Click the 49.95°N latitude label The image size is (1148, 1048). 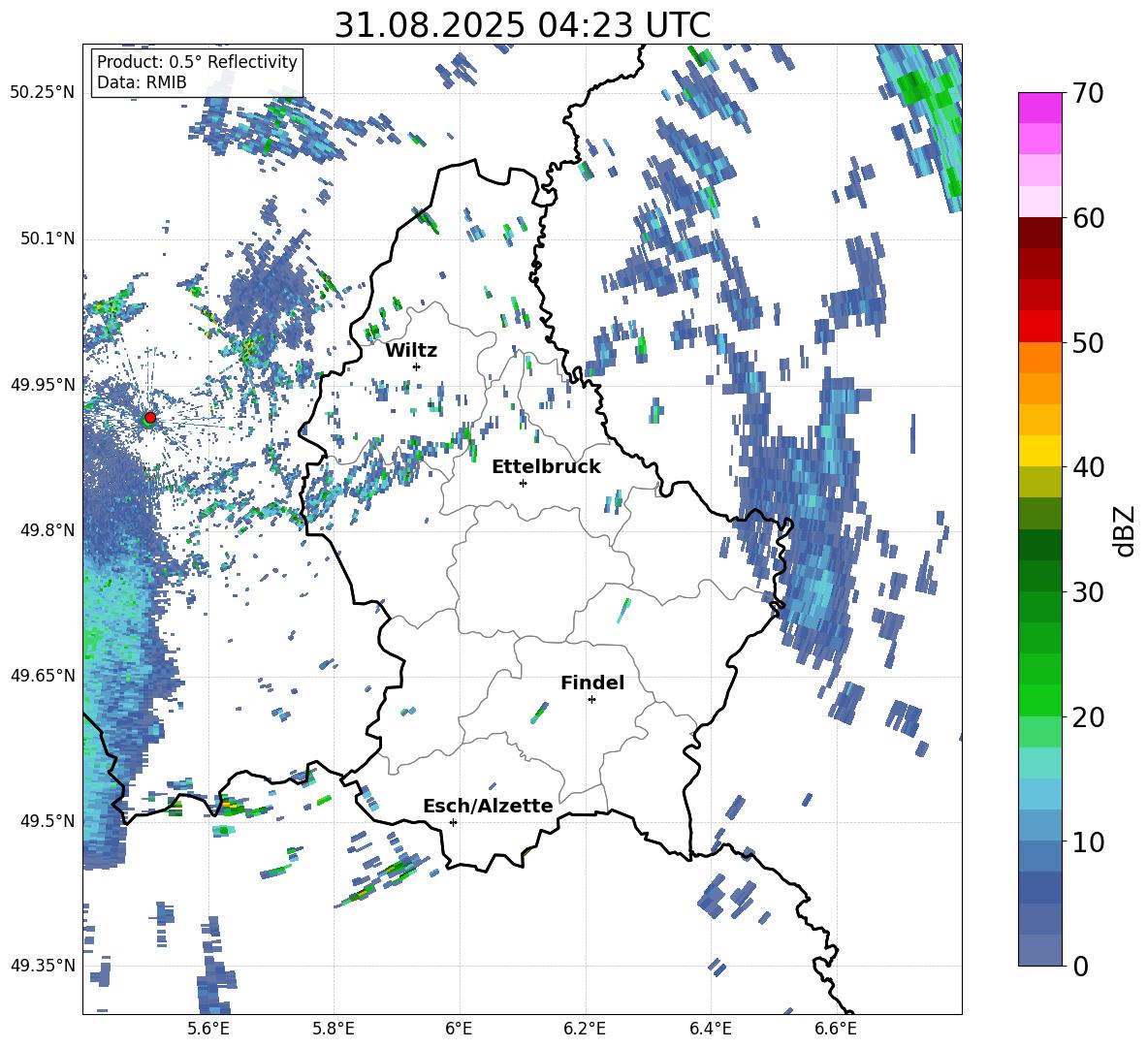pyautogui.click(x=43, y=385)
